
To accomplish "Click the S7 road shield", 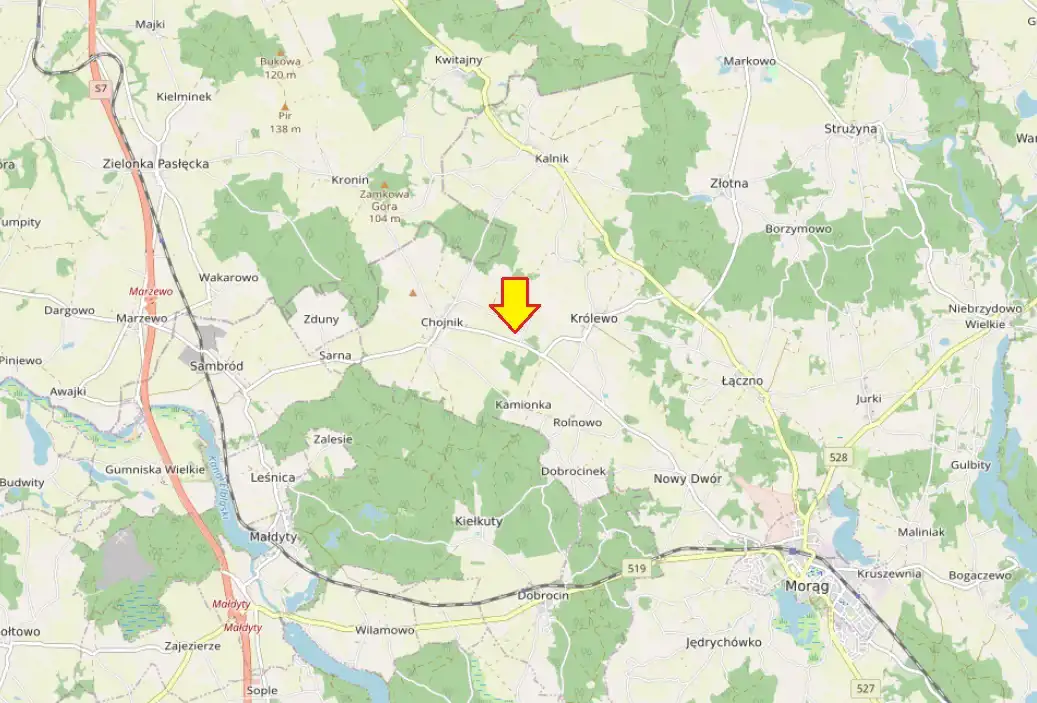I will [100, 89].
